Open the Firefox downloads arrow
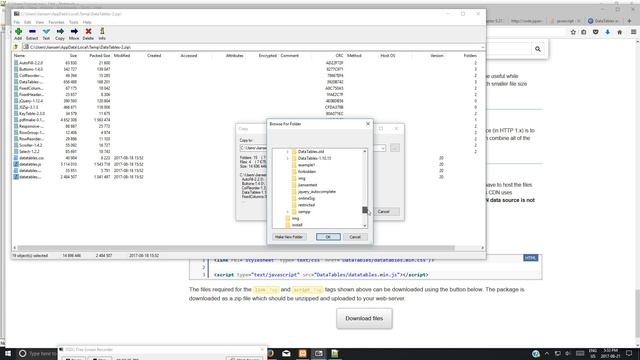 [x=607, y=32]
